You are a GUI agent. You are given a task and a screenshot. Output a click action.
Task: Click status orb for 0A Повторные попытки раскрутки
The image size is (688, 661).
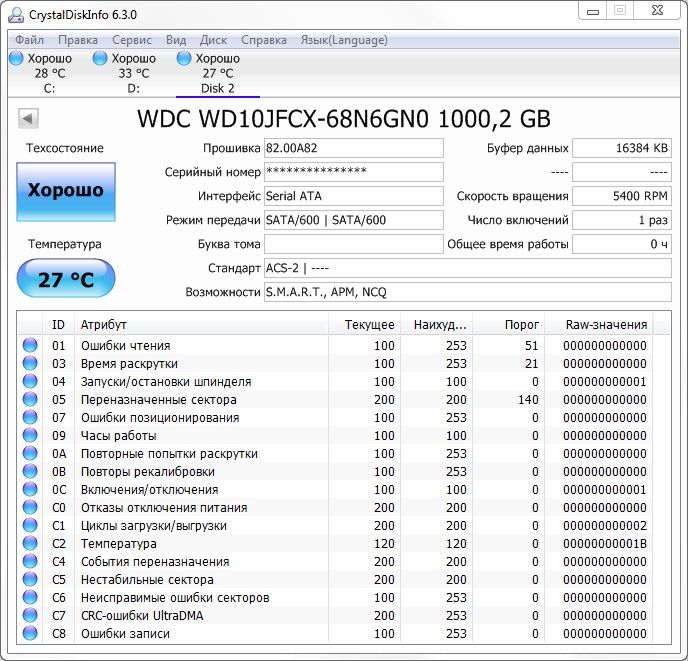pyautogui.click(x=30, y=453)
